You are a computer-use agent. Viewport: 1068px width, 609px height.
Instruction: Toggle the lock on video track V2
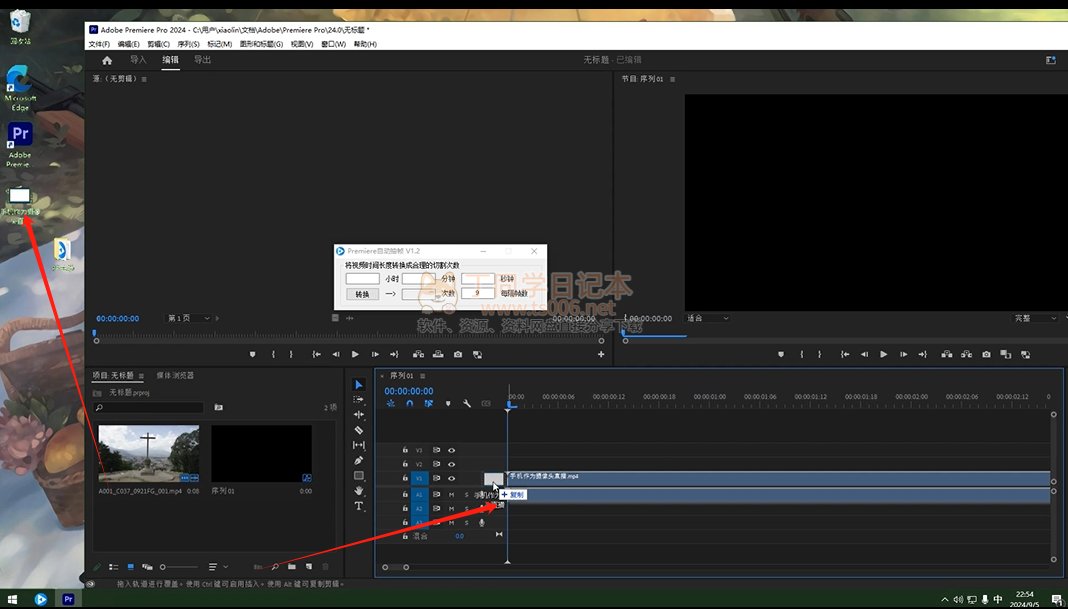[405, 464]
